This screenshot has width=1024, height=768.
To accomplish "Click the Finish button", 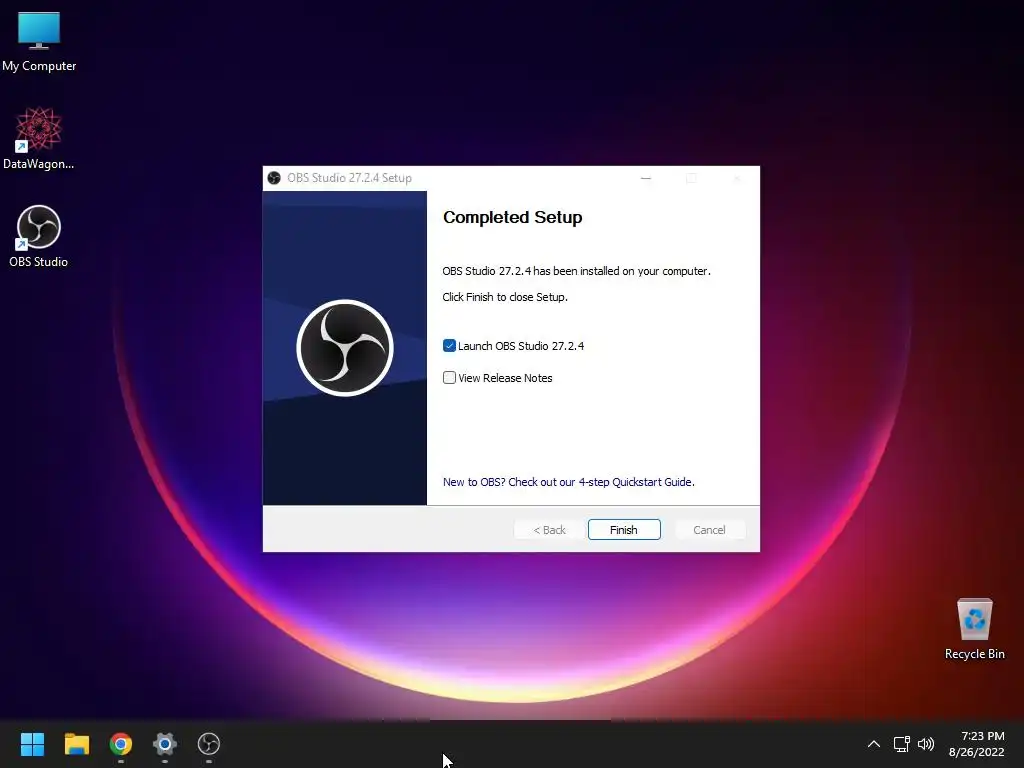I will (x=624, y=530).
